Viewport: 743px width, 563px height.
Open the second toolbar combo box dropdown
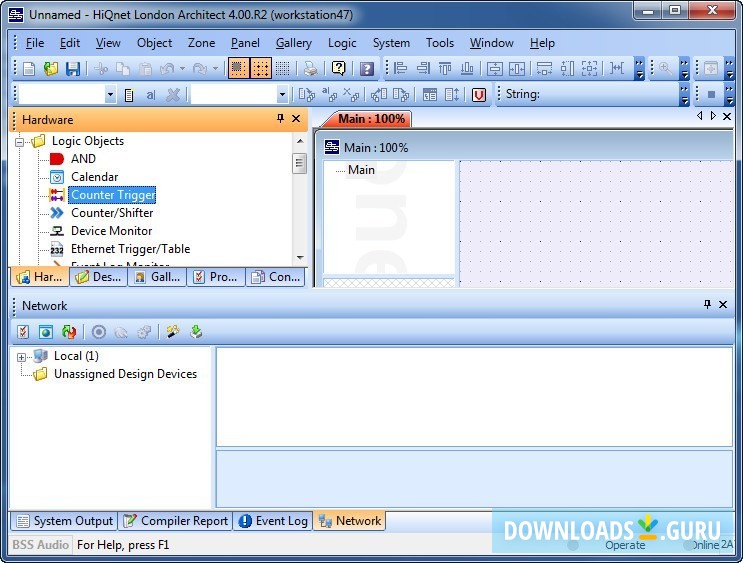(282, 95)
